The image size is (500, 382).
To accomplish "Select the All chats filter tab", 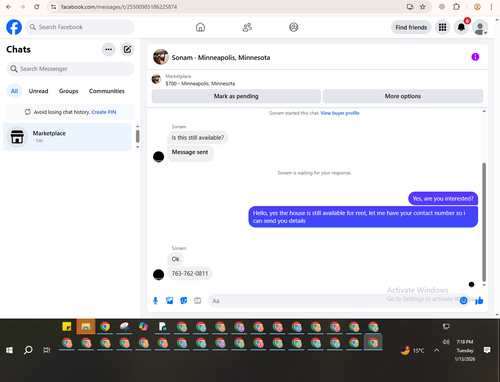I will pyautogui.click(x=14, y=91).
